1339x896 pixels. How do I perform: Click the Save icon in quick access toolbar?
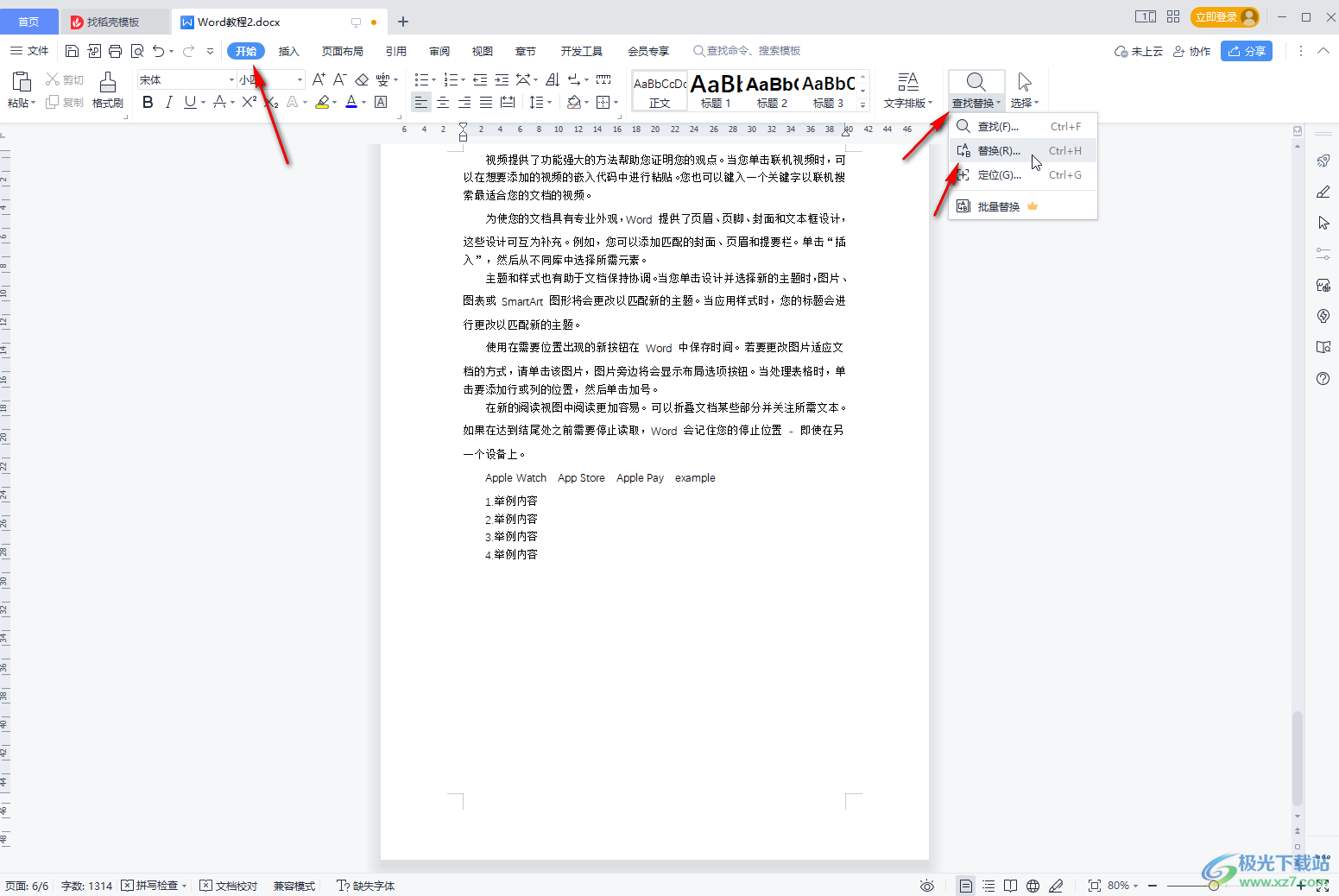[72, 51]
